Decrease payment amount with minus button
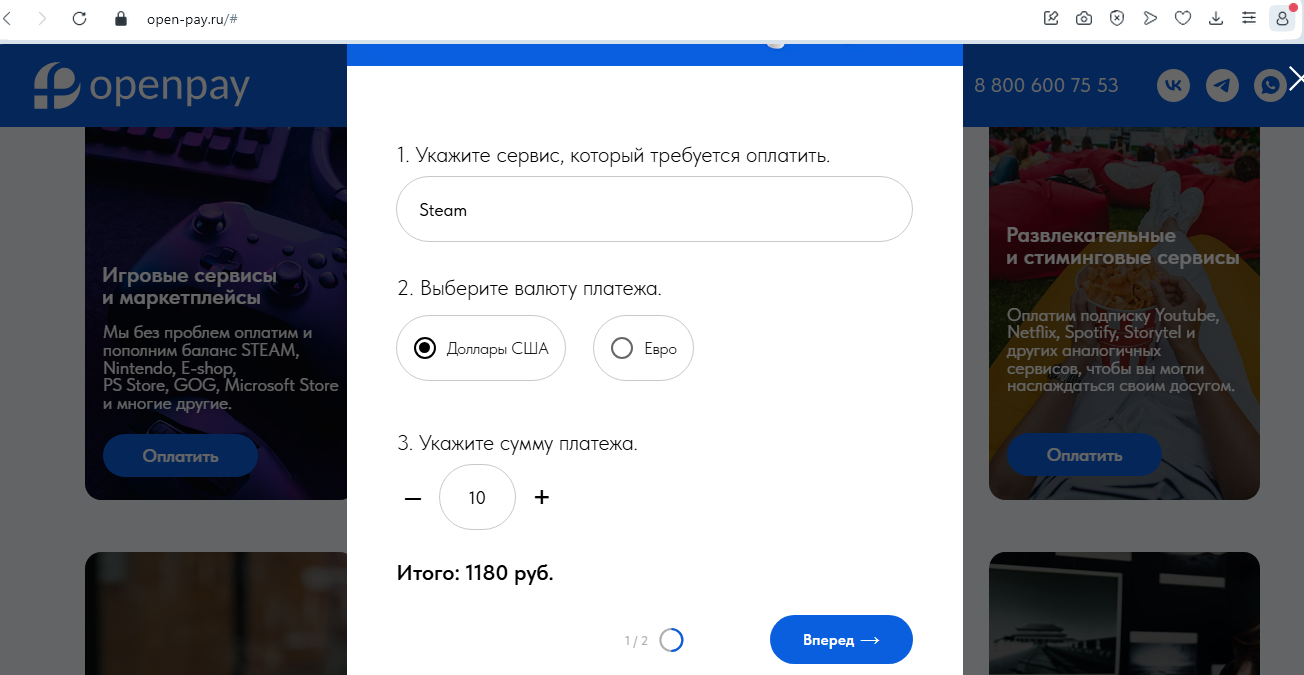This screenshot has height=675, width=1304. pos(413,497)
